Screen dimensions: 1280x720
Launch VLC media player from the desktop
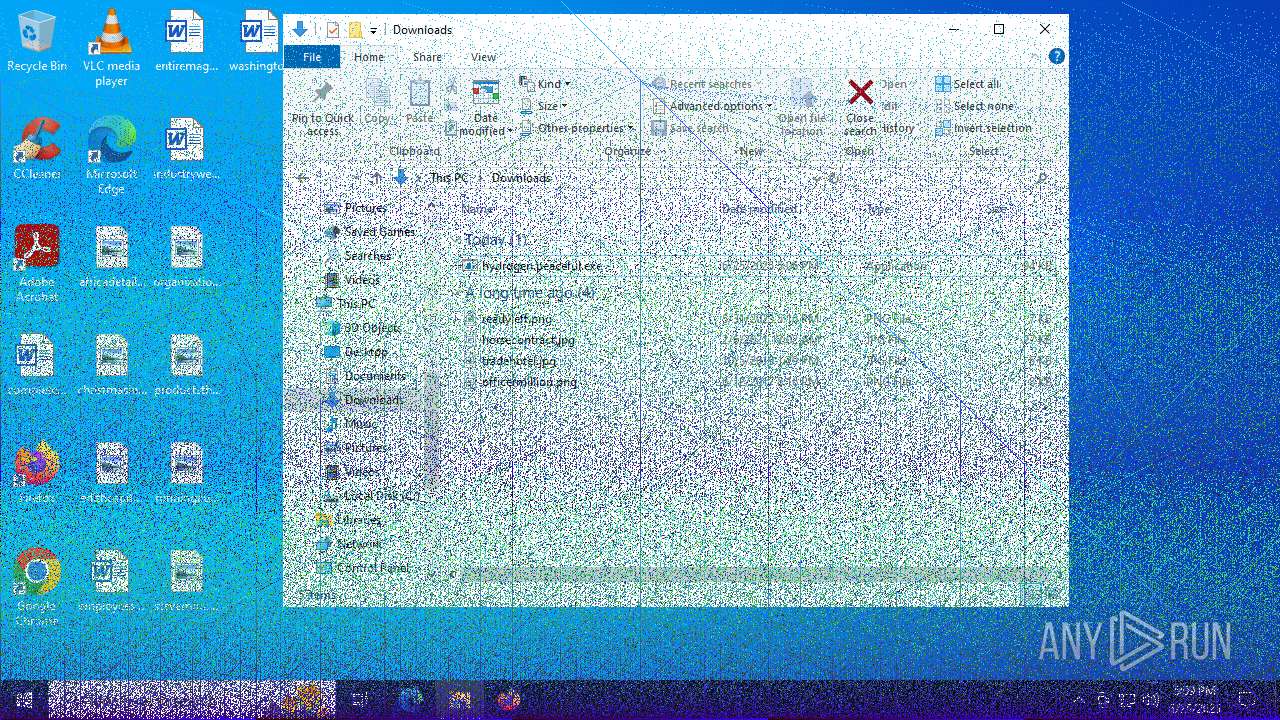coord(111,47)
